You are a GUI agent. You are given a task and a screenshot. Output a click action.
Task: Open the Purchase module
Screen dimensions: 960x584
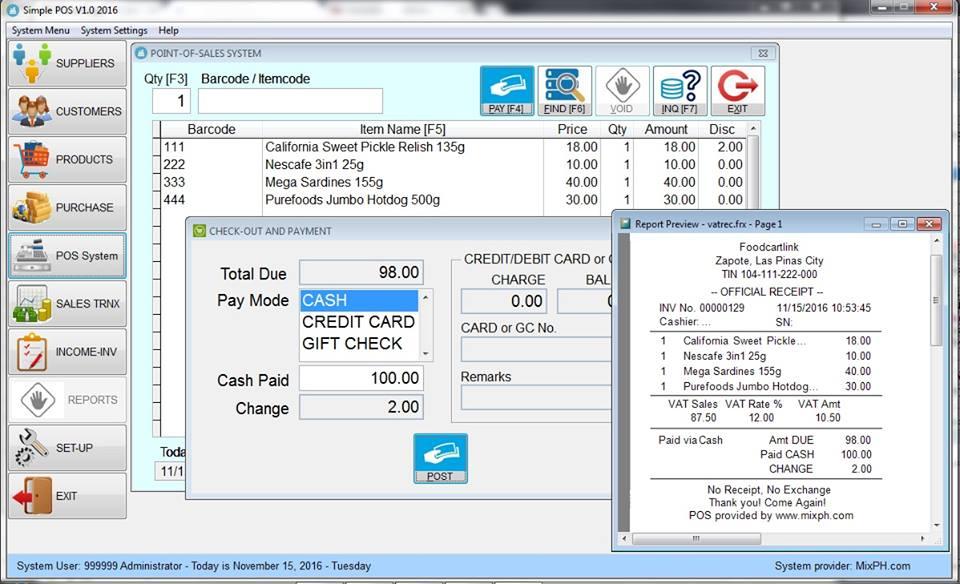coord(67,208)
